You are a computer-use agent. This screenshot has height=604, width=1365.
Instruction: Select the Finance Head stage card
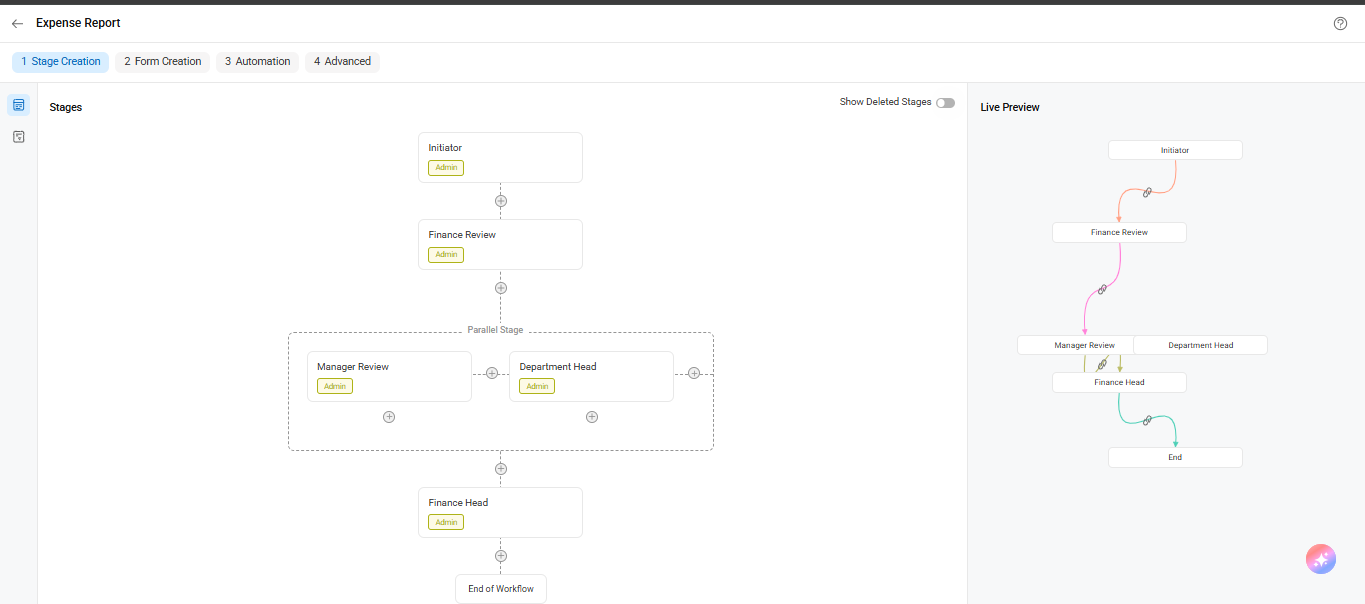point(500,513)
